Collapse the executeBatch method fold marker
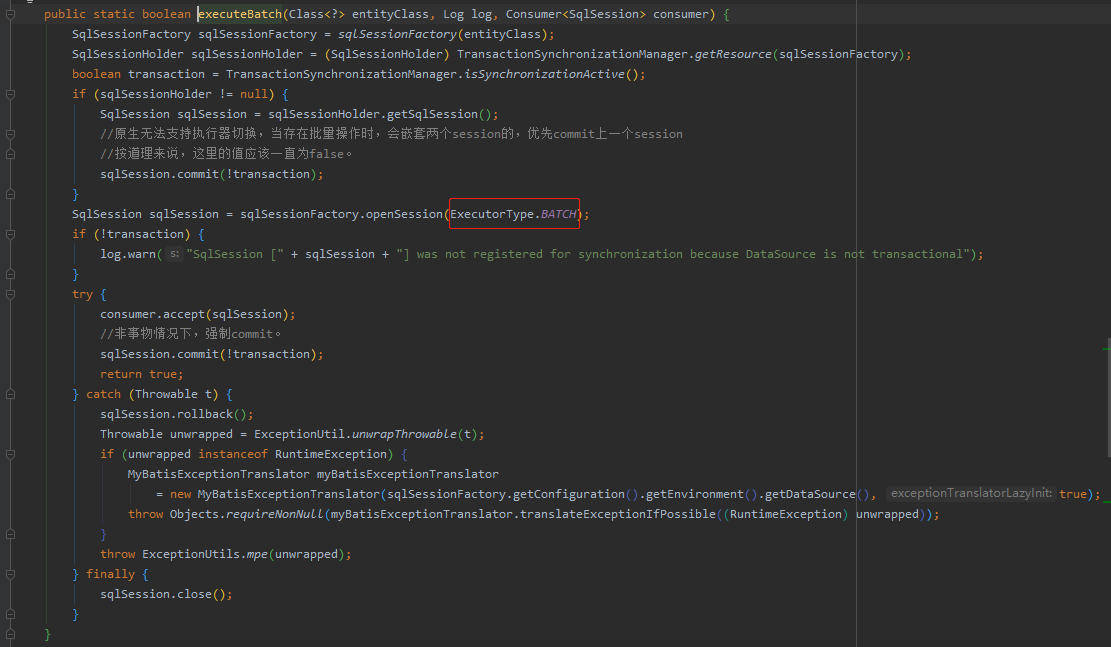This screenshot has width=1111, height=647. point(10,14)
